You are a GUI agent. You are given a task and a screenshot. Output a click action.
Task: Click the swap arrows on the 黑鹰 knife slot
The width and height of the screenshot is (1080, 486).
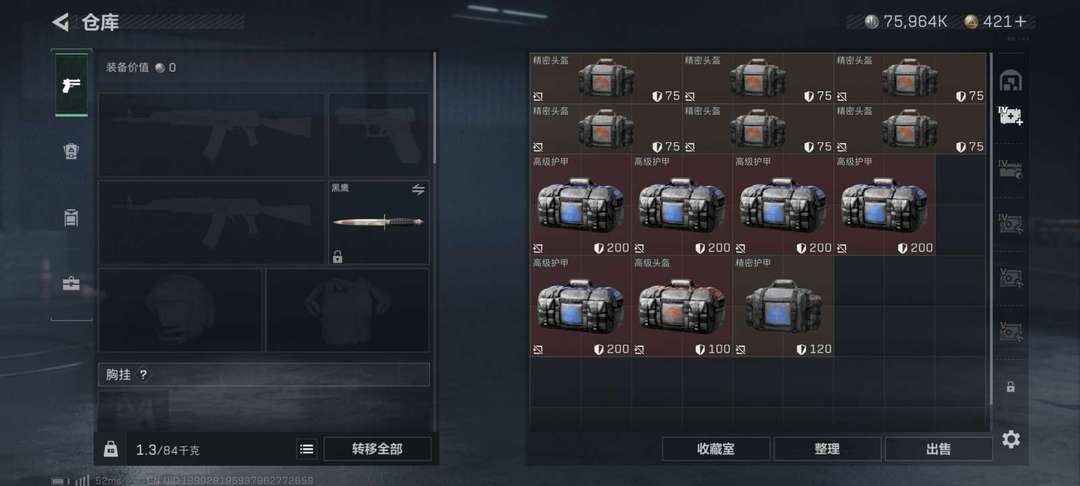click(x=418, y=190)
